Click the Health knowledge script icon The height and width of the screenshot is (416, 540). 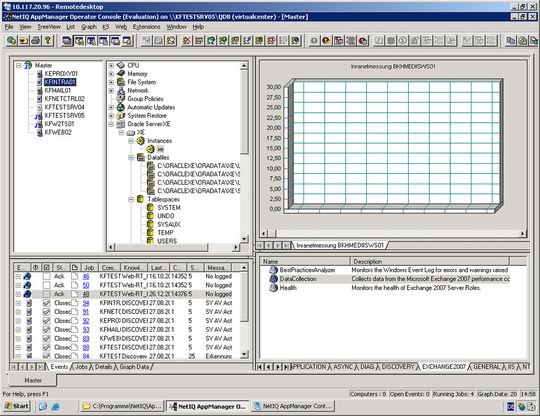tap(273, 288)
